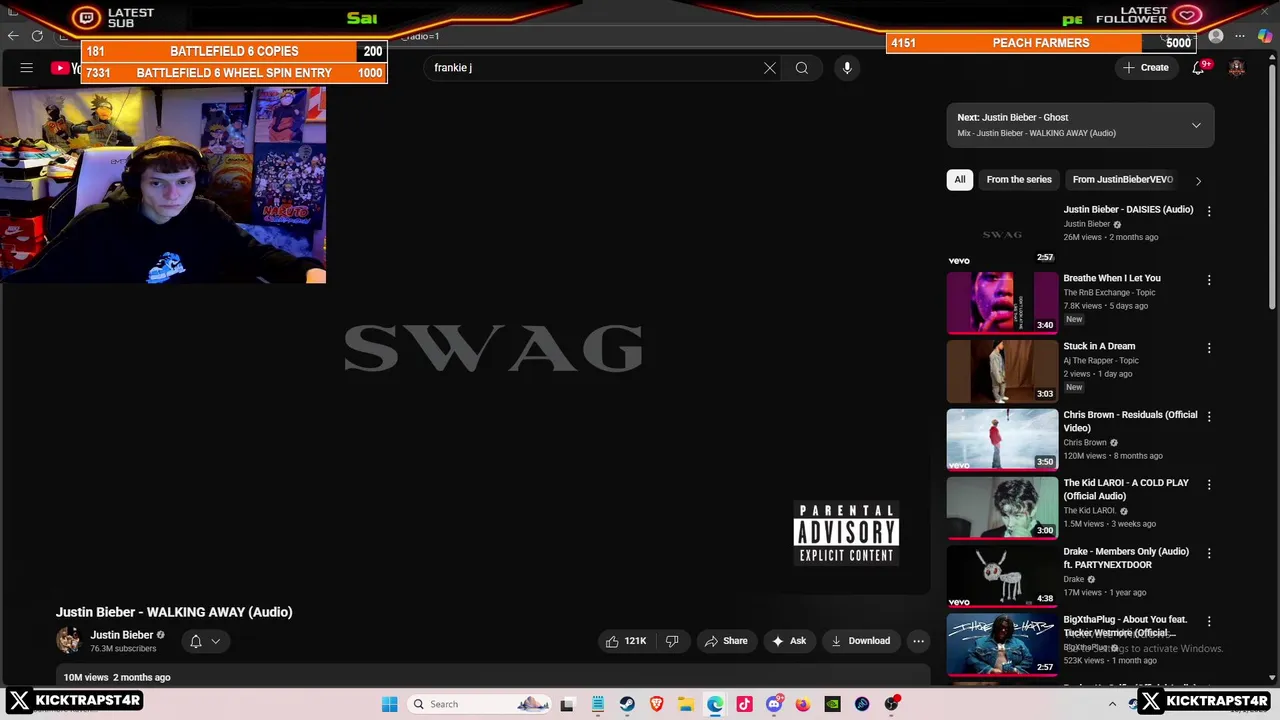This screenshot has width=1280, height=720.
Task: Open BigXthaPlug - About You video title
Action: tap(1125, 626)
